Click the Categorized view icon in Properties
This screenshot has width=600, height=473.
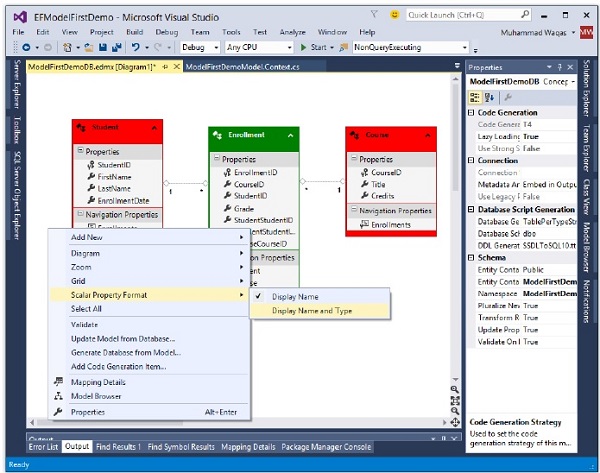click(477, 98)
